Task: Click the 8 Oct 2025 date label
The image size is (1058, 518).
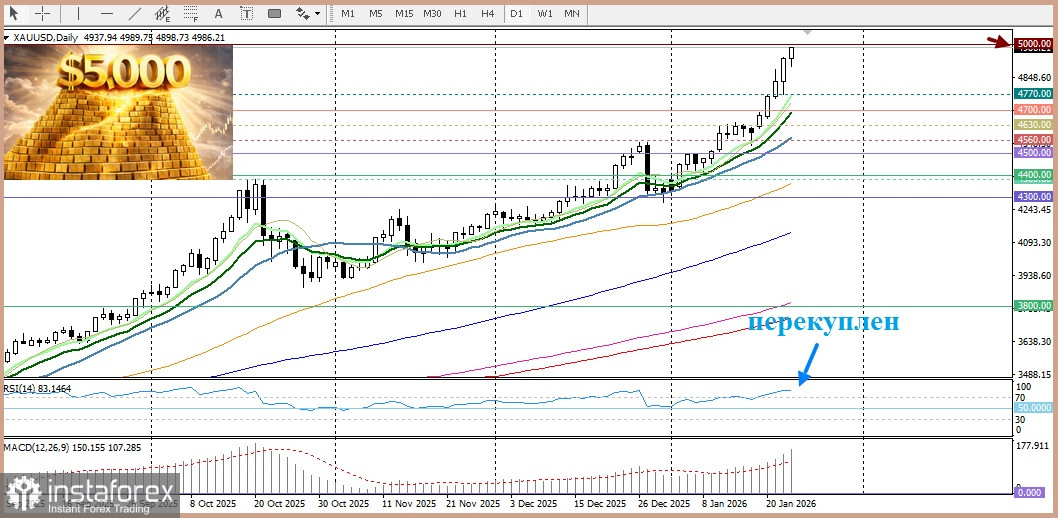Action: coord(214,504)
